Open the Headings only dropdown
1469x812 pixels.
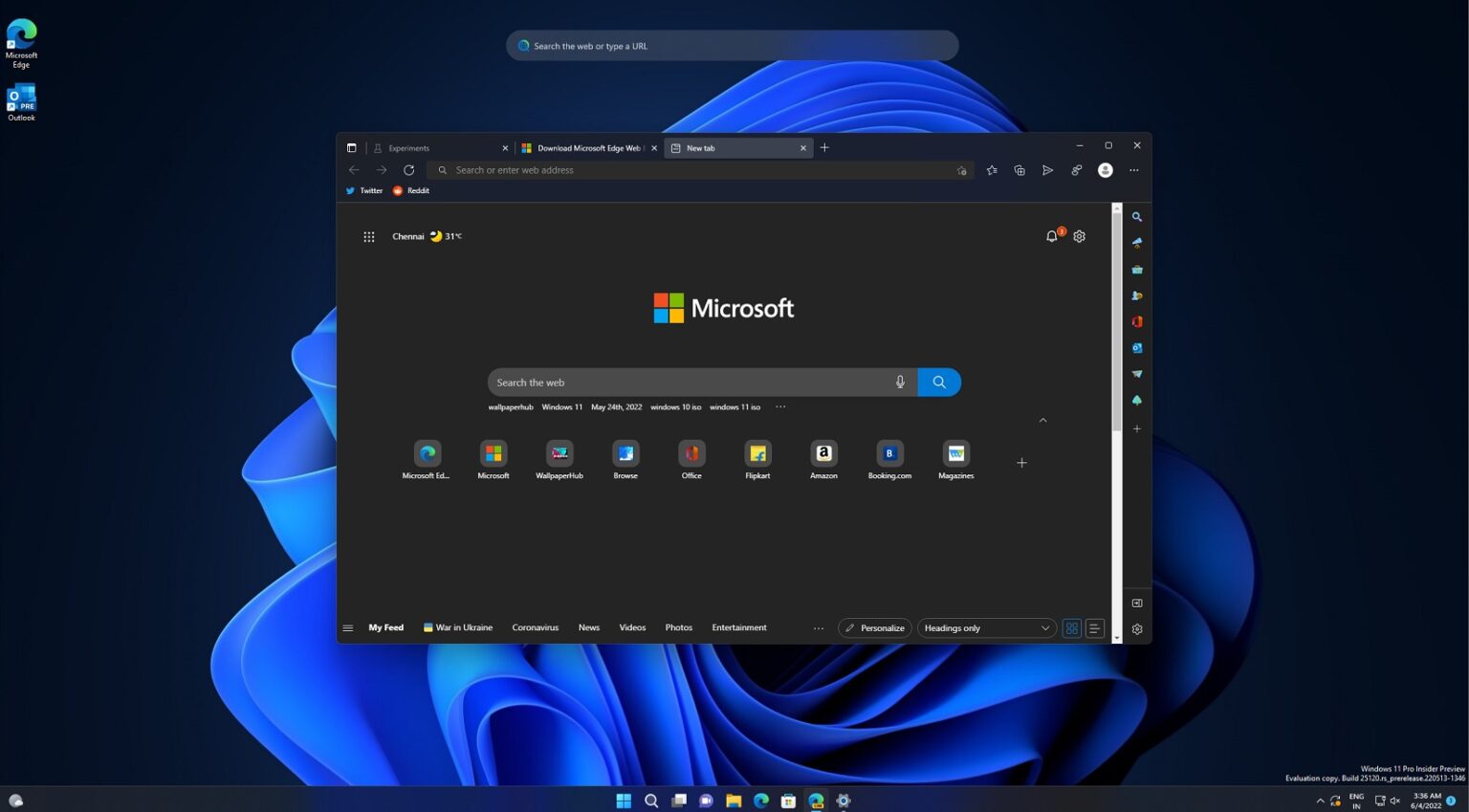986,628
